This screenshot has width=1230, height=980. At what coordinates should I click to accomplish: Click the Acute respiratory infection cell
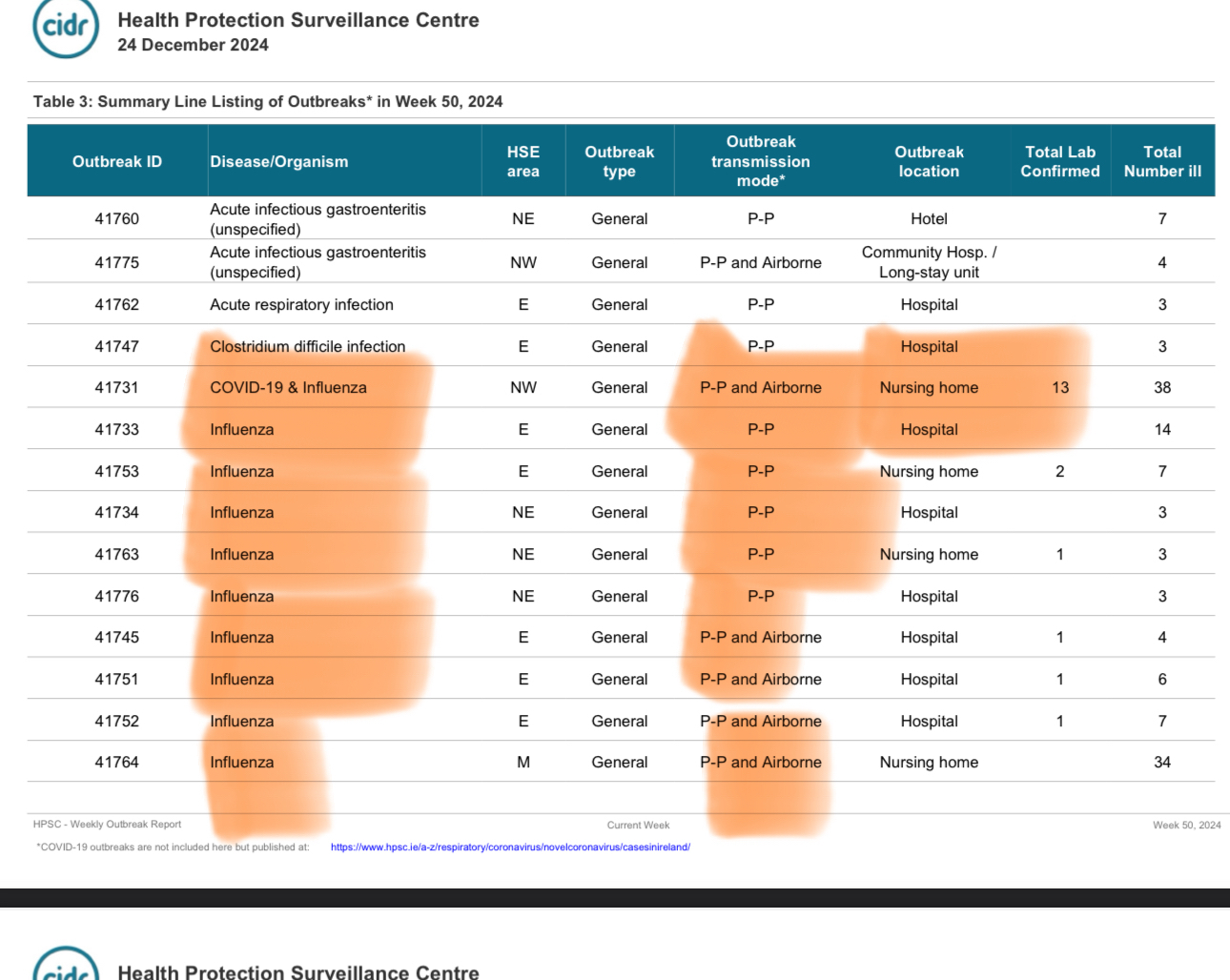pos(301,304)
